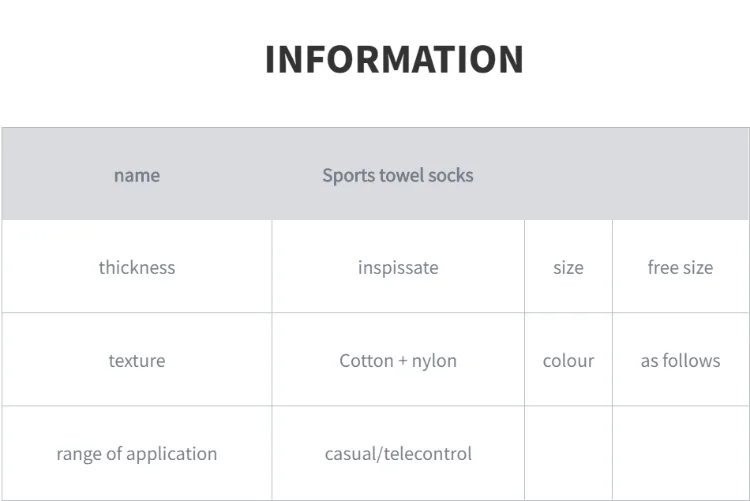This screenshot has width=750, height=501.
Task: Click the 'Cotton + nylon' cell
Action: [398, 359]
